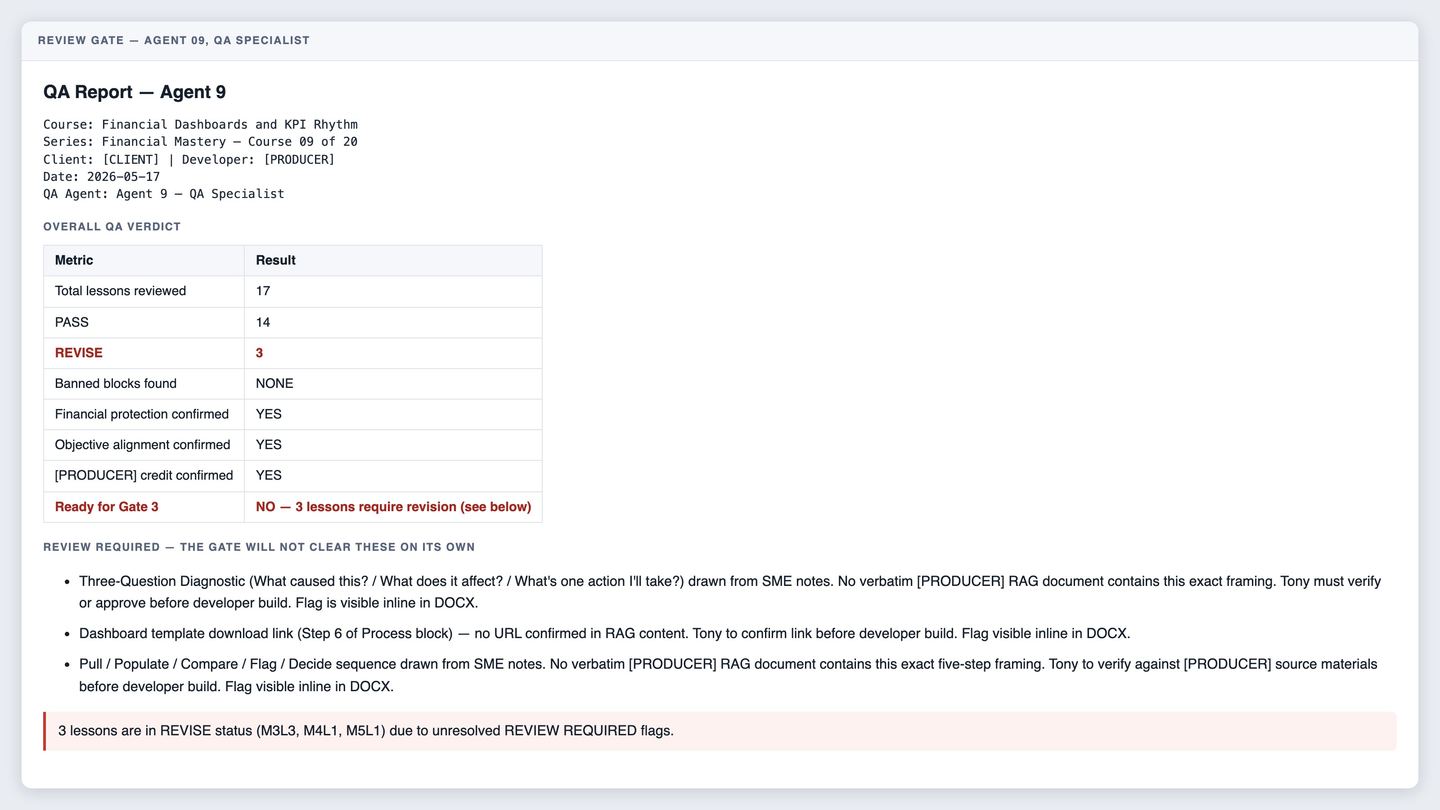The width and height of the screenshot is (1440, 810).
Task: Select the red "REVISE" metric cell
Action: pyautogui.click(x=144, y=353)
